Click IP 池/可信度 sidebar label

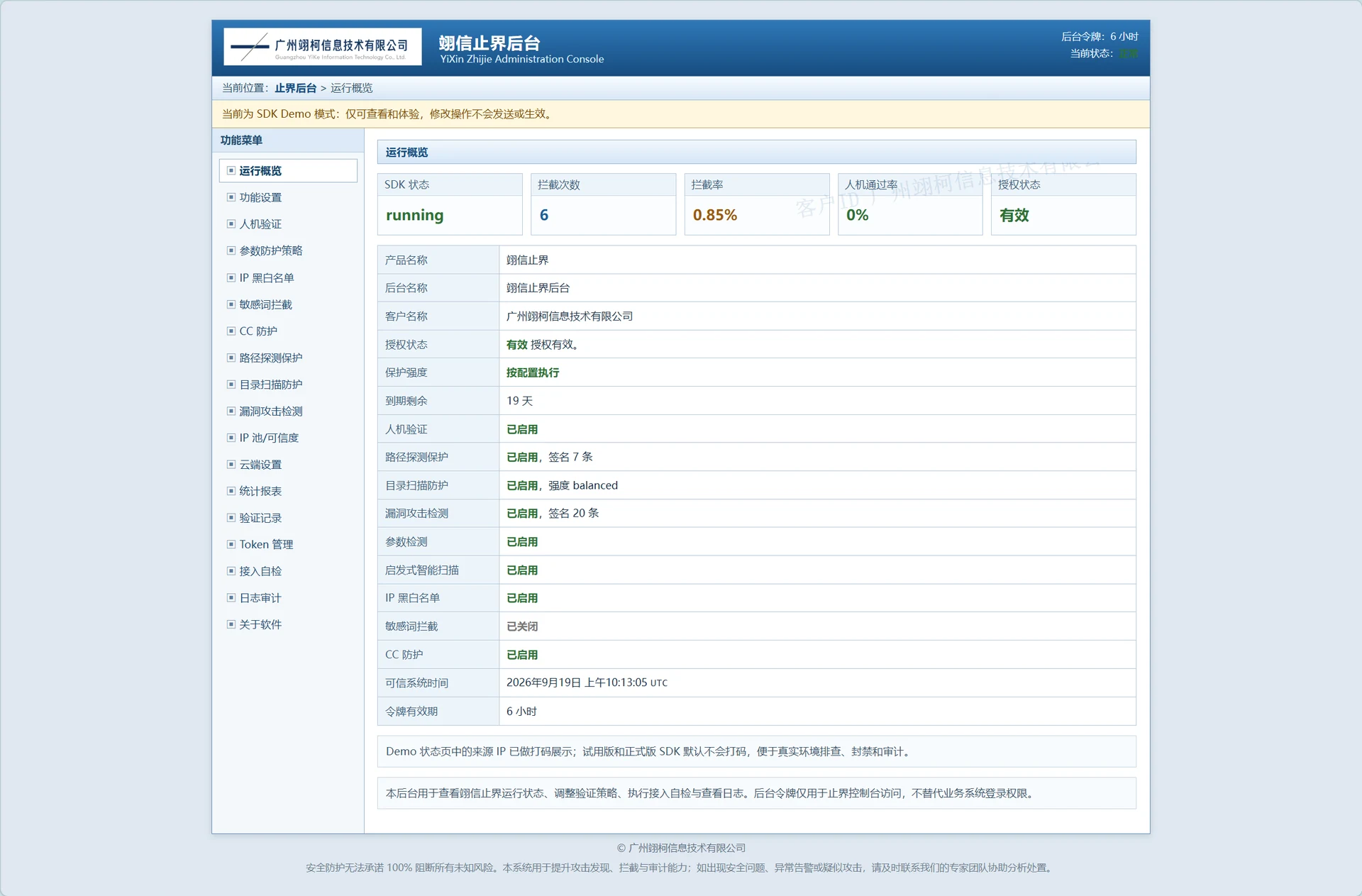(269, 438)
